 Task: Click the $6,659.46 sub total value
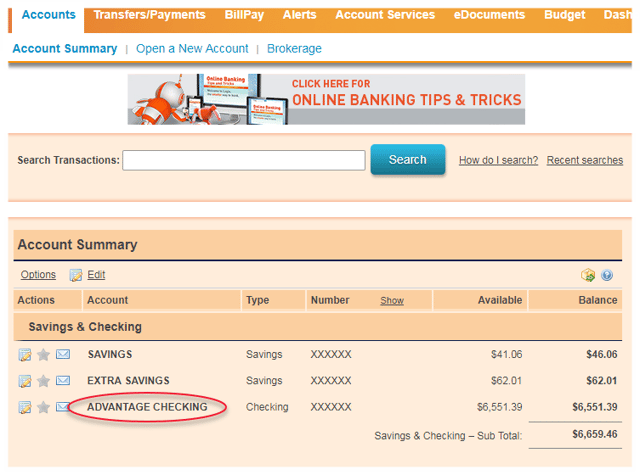(594, 434)
